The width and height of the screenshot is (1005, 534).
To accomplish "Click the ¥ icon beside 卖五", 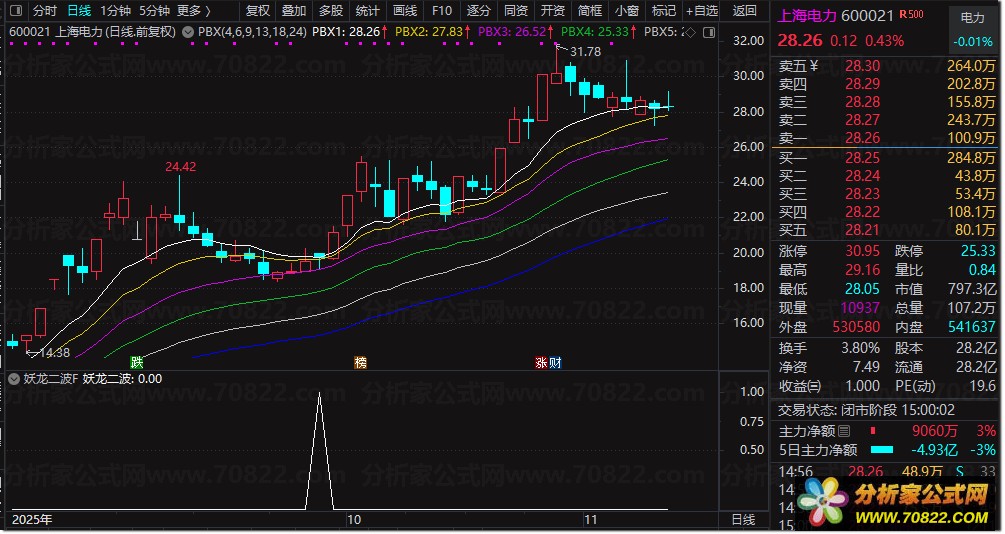I will pos(814,65).
